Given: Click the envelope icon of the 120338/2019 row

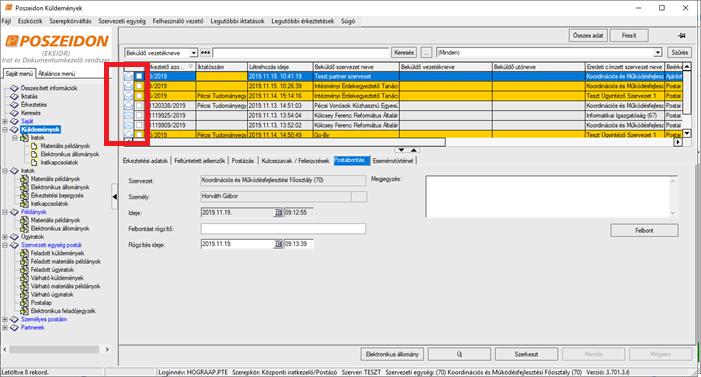Looking at the screenshot, I should [x=129, y=106].
